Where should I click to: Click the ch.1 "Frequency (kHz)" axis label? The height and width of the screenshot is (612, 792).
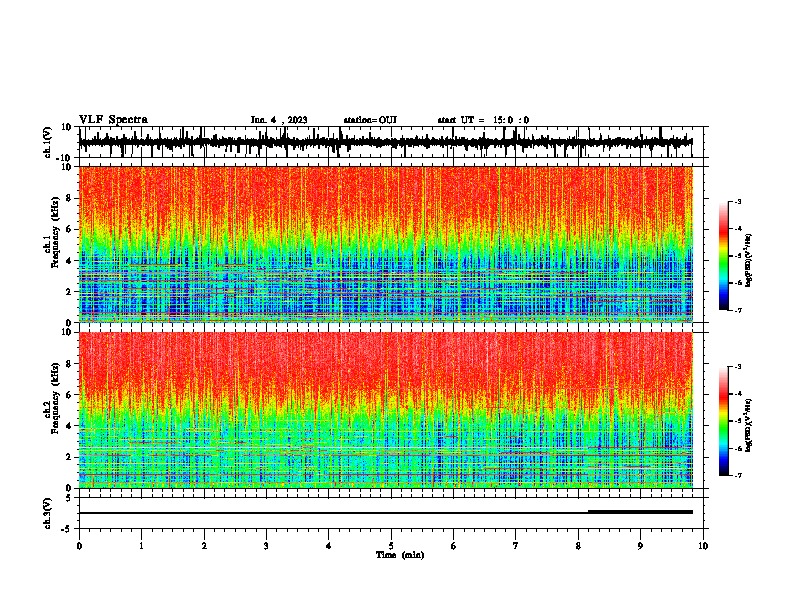coord(56,232)
